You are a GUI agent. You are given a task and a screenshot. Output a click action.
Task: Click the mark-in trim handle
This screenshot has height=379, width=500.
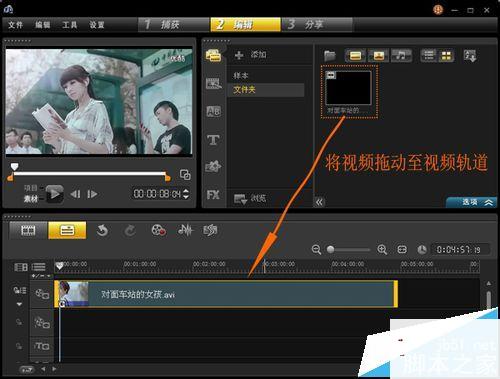pyautogui.click(x=10, y=177)
